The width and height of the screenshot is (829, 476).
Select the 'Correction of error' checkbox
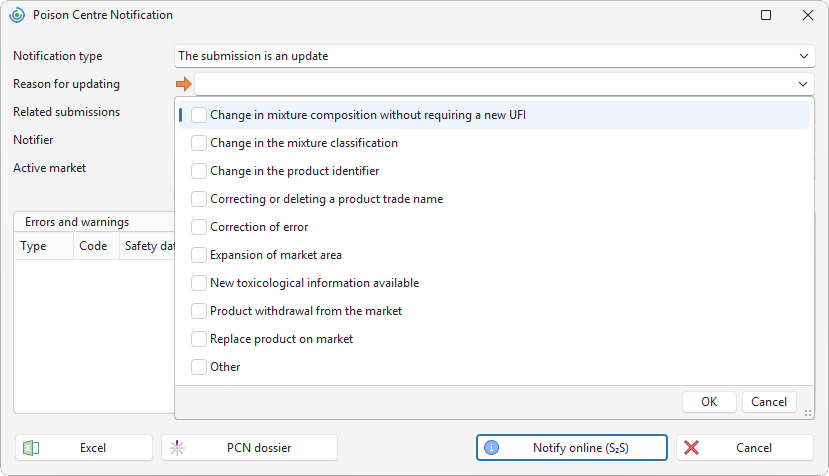(x=199, y=227)
